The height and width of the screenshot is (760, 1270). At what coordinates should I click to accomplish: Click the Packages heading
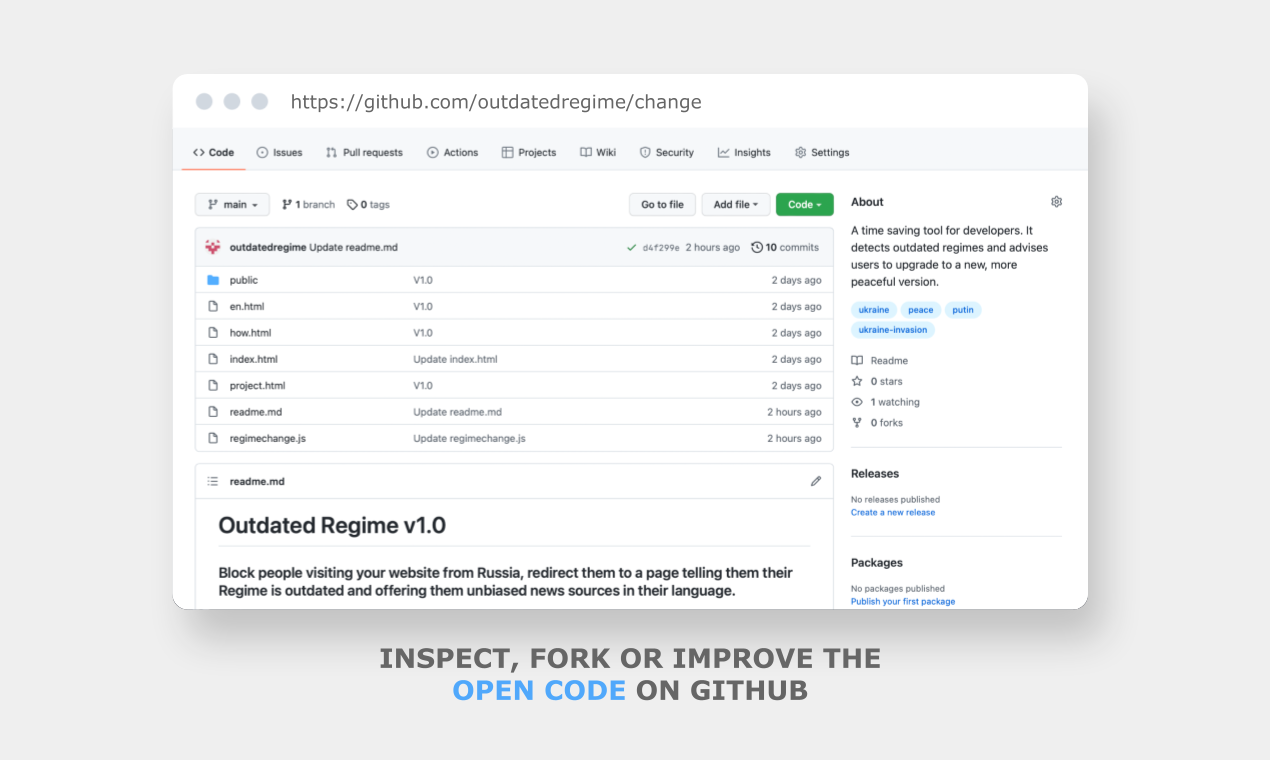click(877, 563)
